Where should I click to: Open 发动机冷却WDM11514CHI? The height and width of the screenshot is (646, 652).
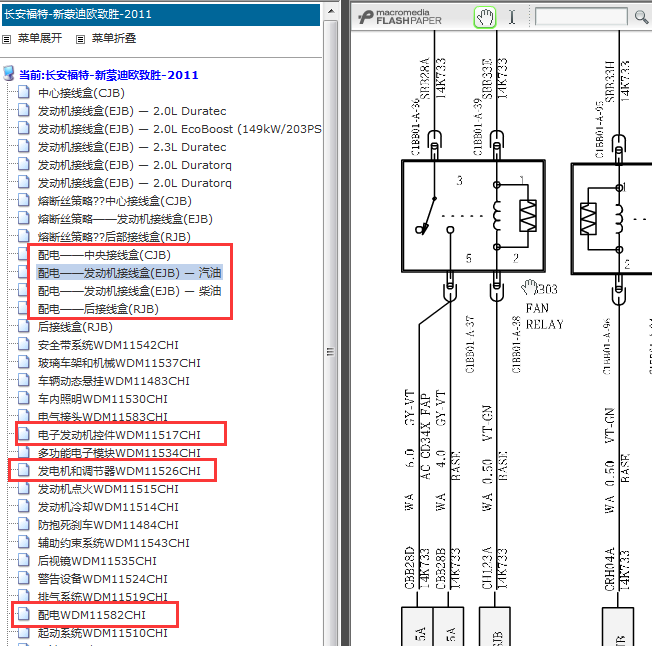coord(108,507)
